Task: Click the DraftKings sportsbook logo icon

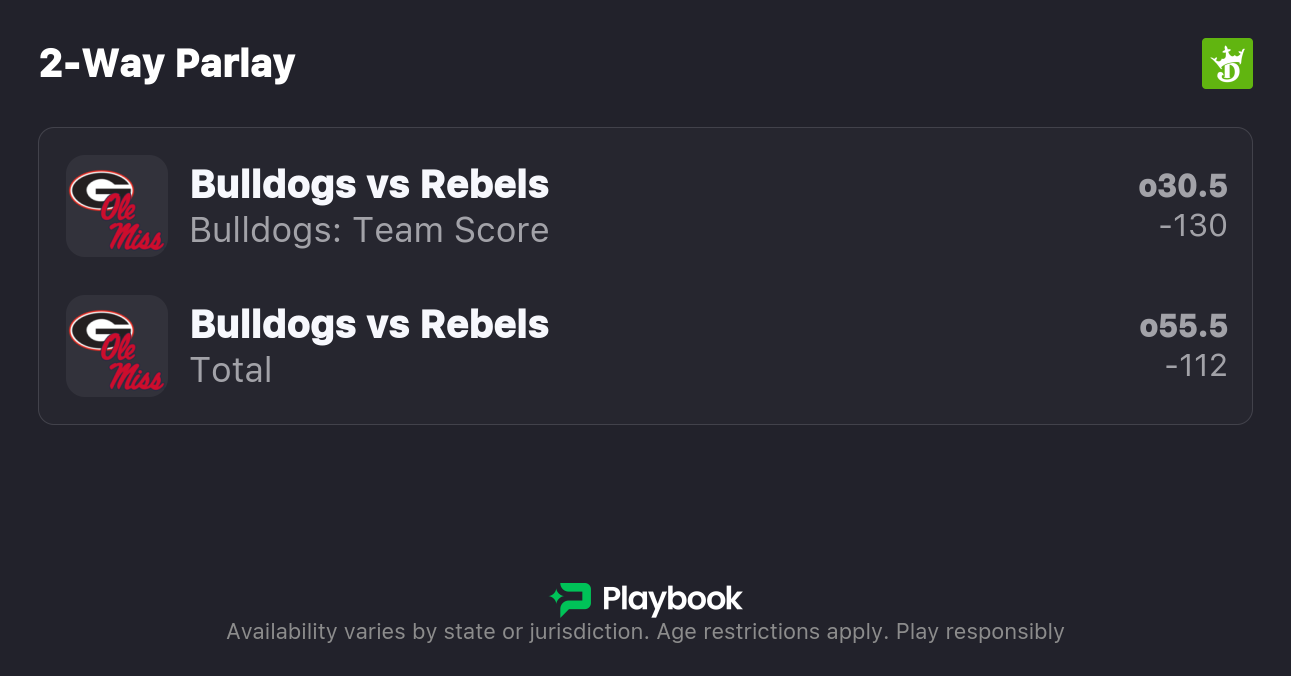Action: (x=1227, y=64)
